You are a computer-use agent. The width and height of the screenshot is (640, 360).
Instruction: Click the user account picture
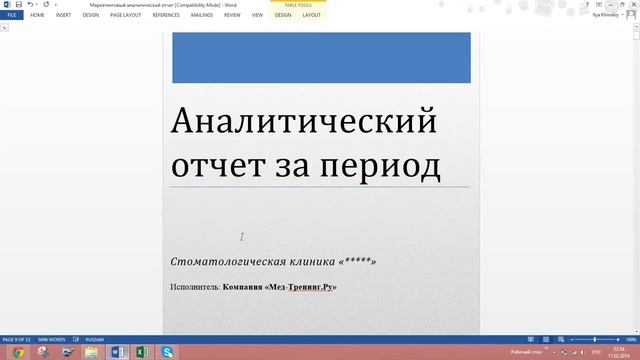pyautogui.click(x=631, y=15)
